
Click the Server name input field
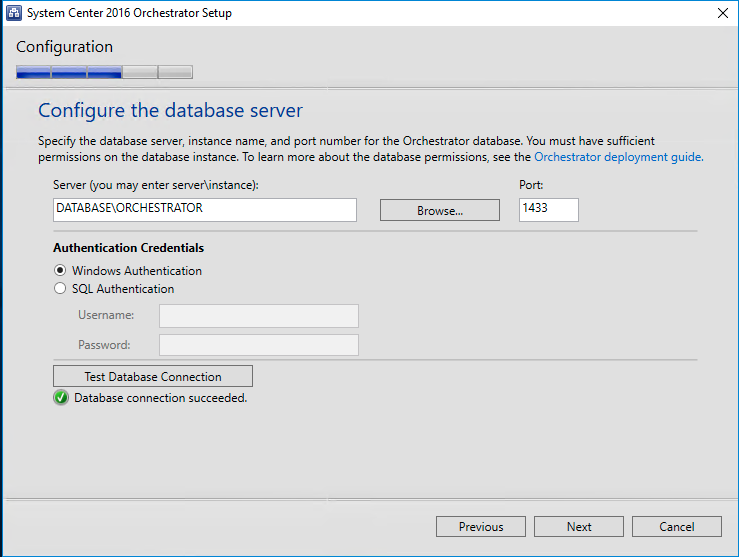(x=205, y=209)
